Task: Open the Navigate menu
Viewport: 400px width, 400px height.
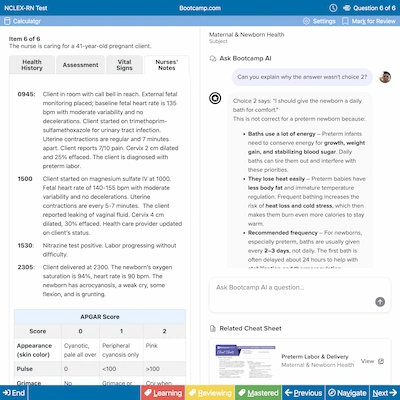Action: (347, 393)
